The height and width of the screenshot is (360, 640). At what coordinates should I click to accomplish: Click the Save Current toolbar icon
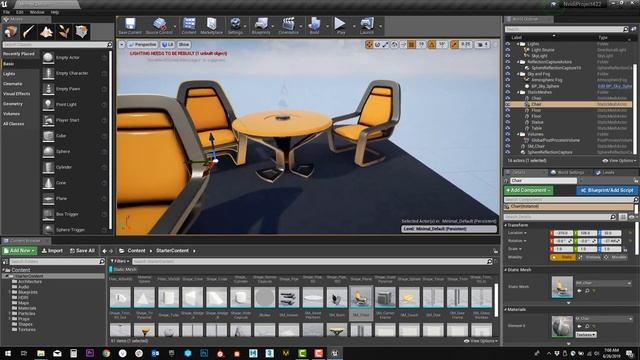pyautogui.click(x=130, y=26)
